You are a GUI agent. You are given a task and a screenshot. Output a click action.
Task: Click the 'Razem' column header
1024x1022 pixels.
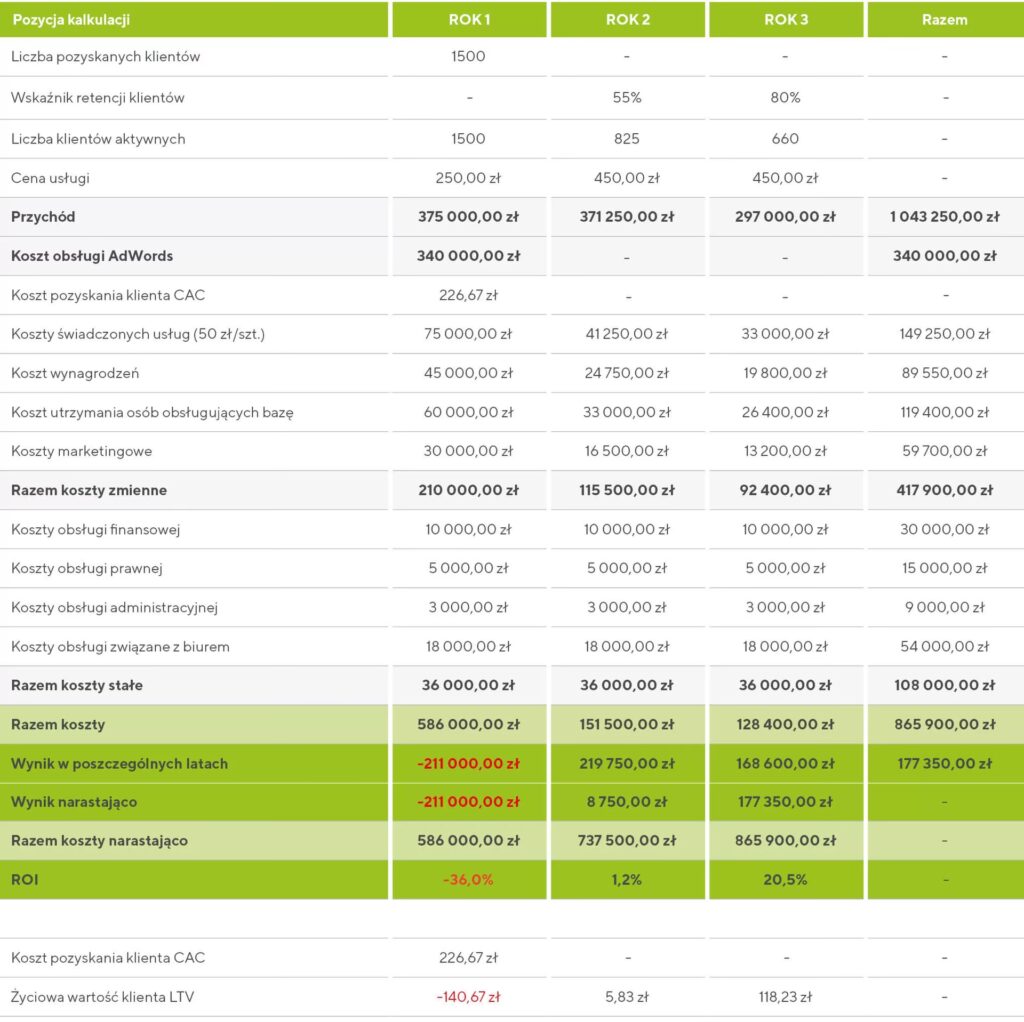point(944,19)
